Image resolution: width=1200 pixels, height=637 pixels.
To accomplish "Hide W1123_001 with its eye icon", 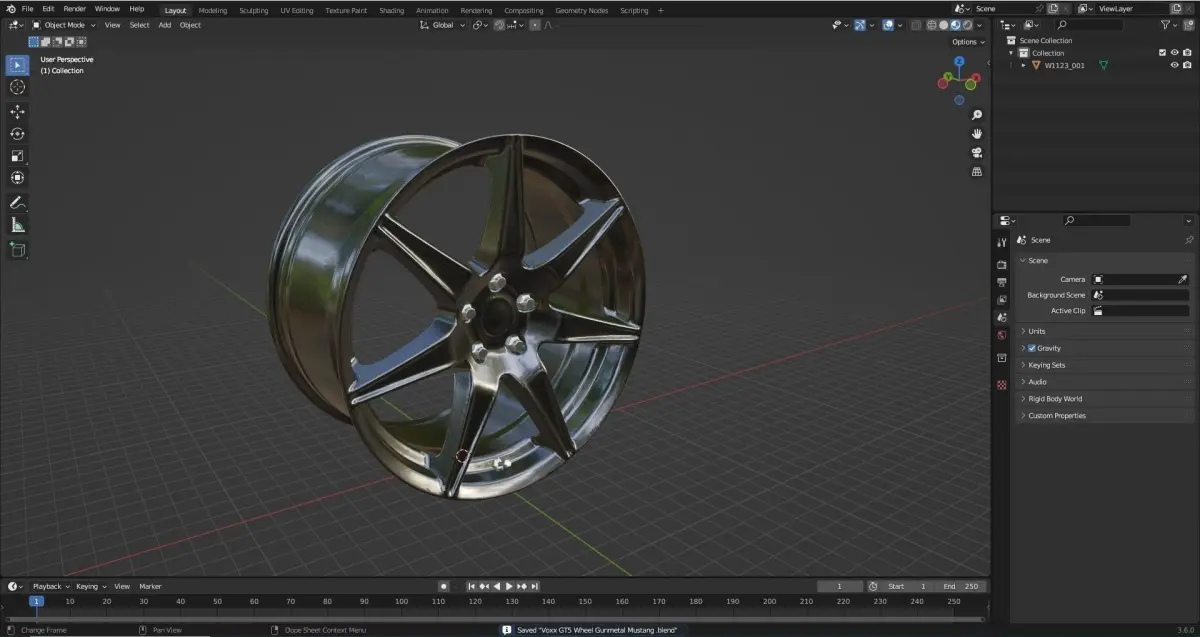I will [1175, 65].
